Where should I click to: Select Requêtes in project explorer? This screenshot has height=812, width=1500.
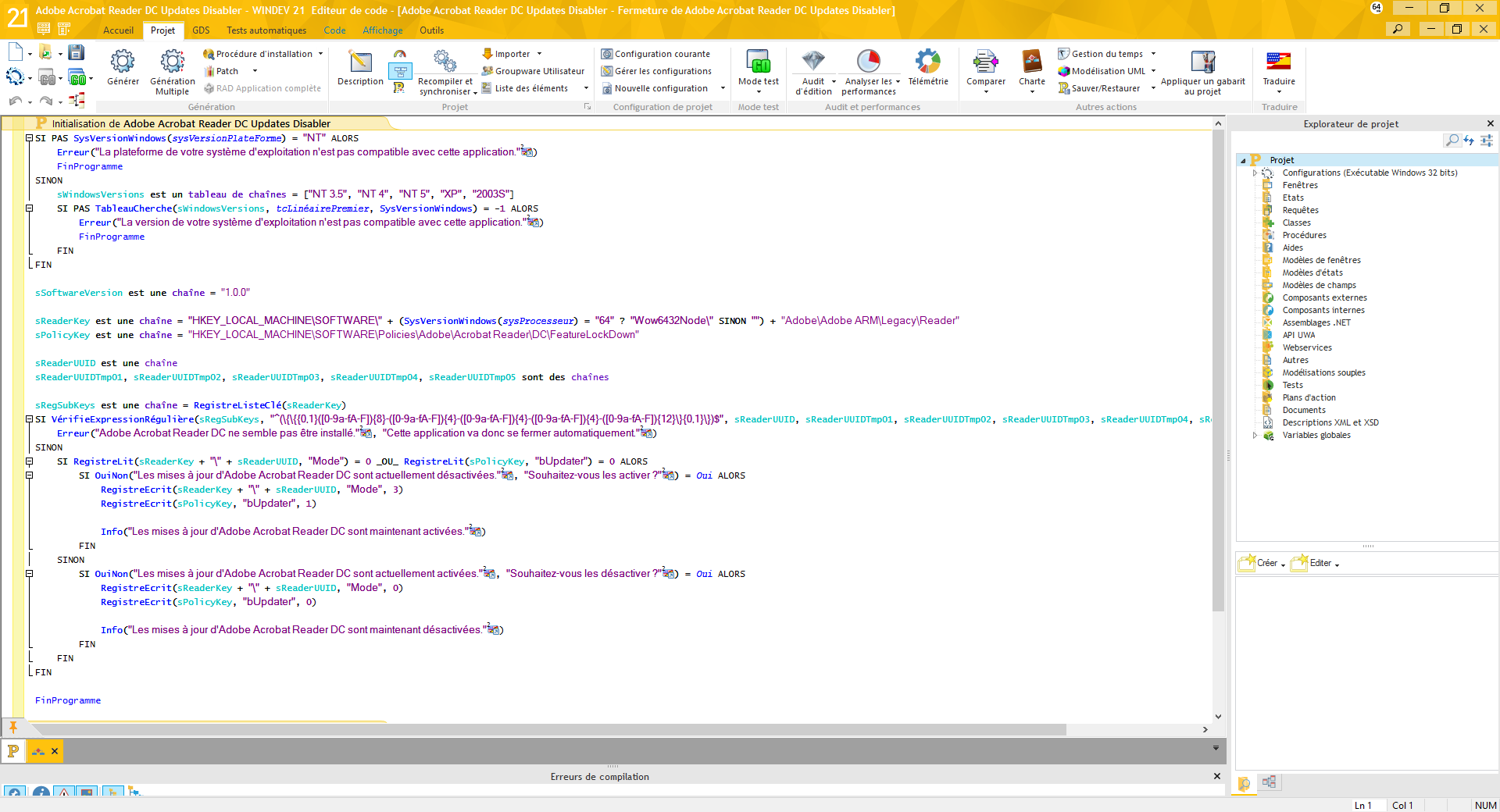1300,210
